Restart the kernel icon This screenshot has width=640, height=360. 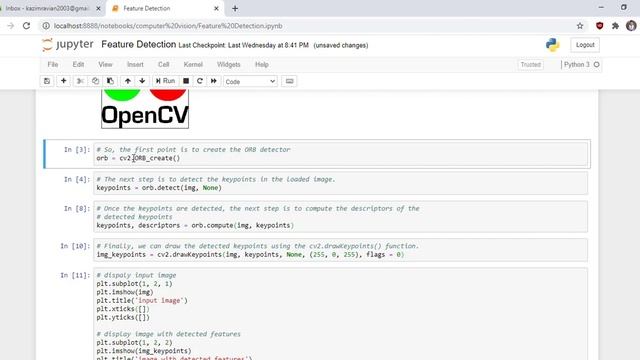(200, 81)
